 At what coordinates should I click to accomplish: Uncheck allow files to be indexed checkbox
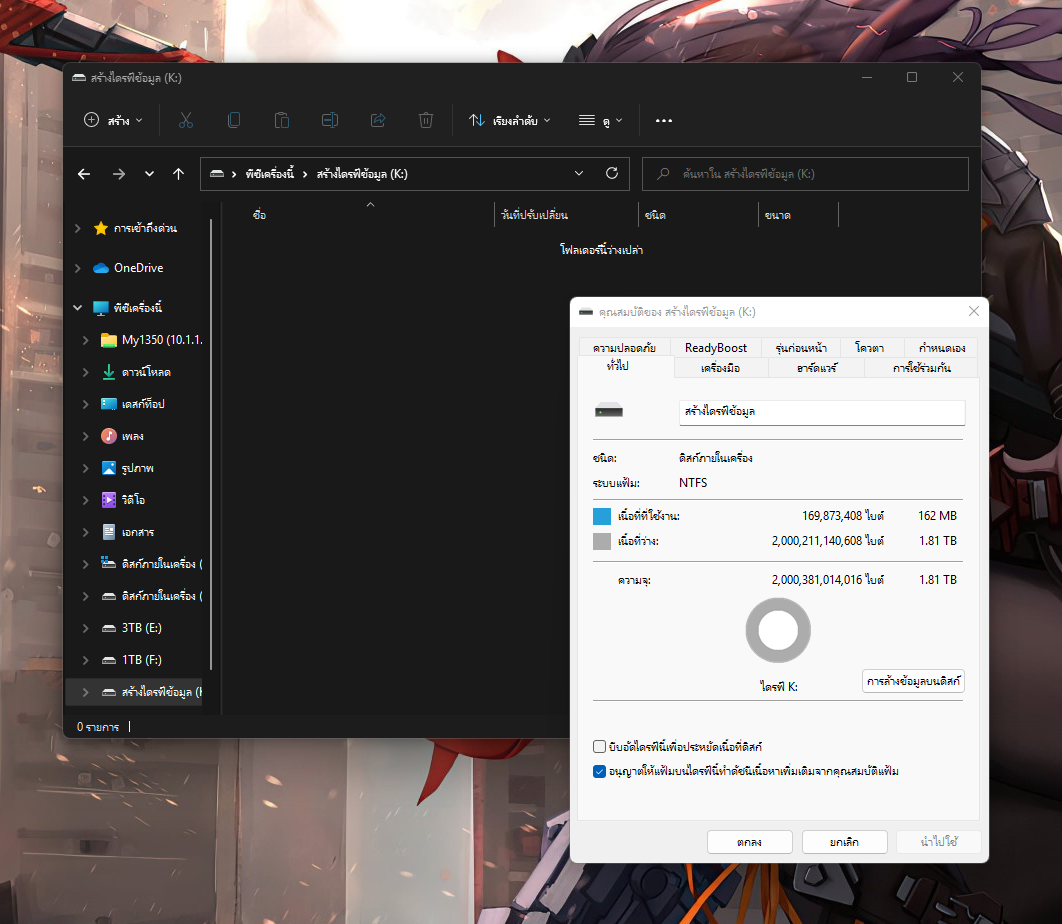599,772
